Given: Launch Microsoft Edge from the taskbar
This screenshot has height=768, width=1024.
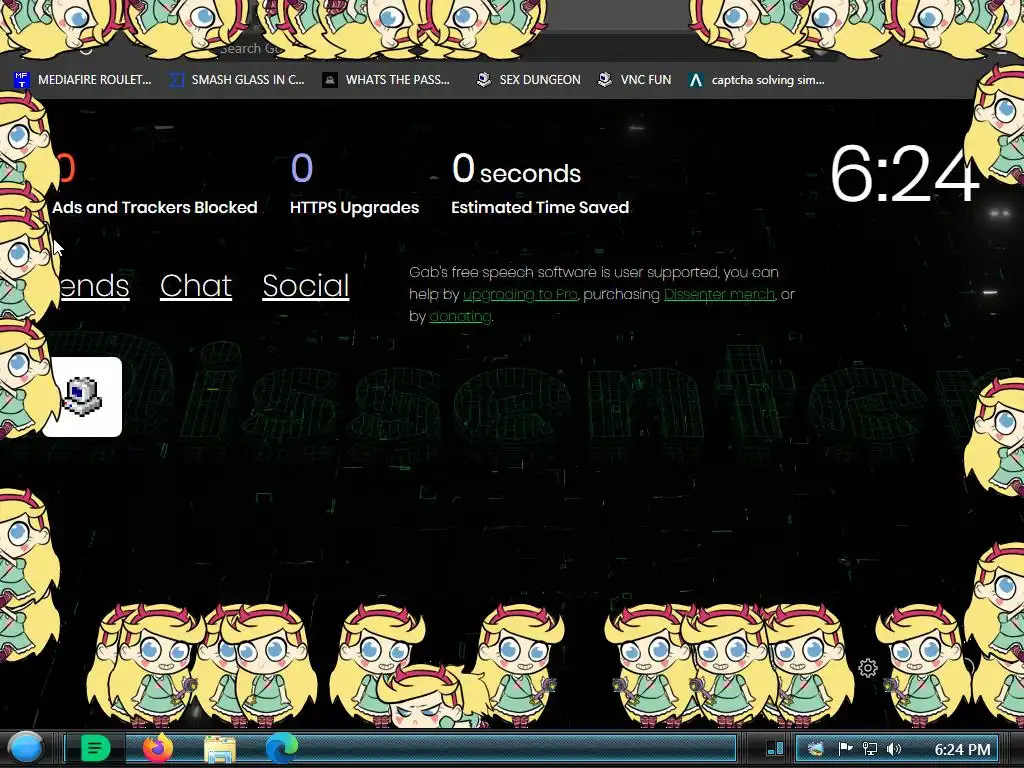Looking at the screenshot, I should coord(281,748).
